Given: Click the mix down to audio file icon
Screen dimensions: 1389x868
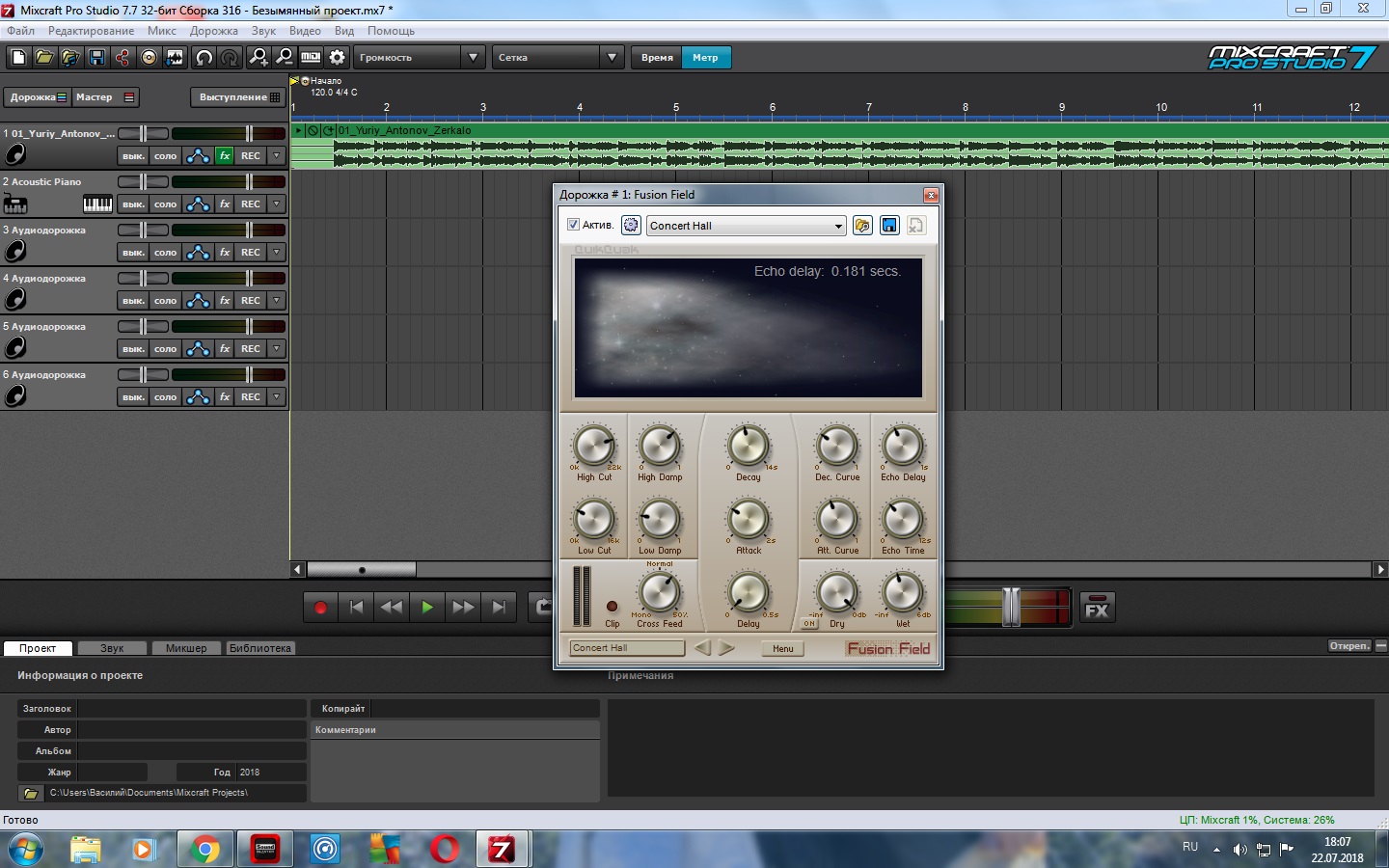Looking at the screenshot, I should click(175, 58).
